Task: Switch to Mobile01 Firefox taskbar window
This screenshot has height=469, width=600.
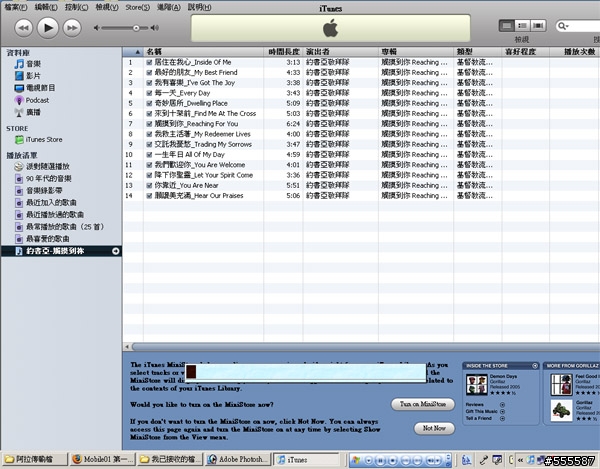Action: 103,459
